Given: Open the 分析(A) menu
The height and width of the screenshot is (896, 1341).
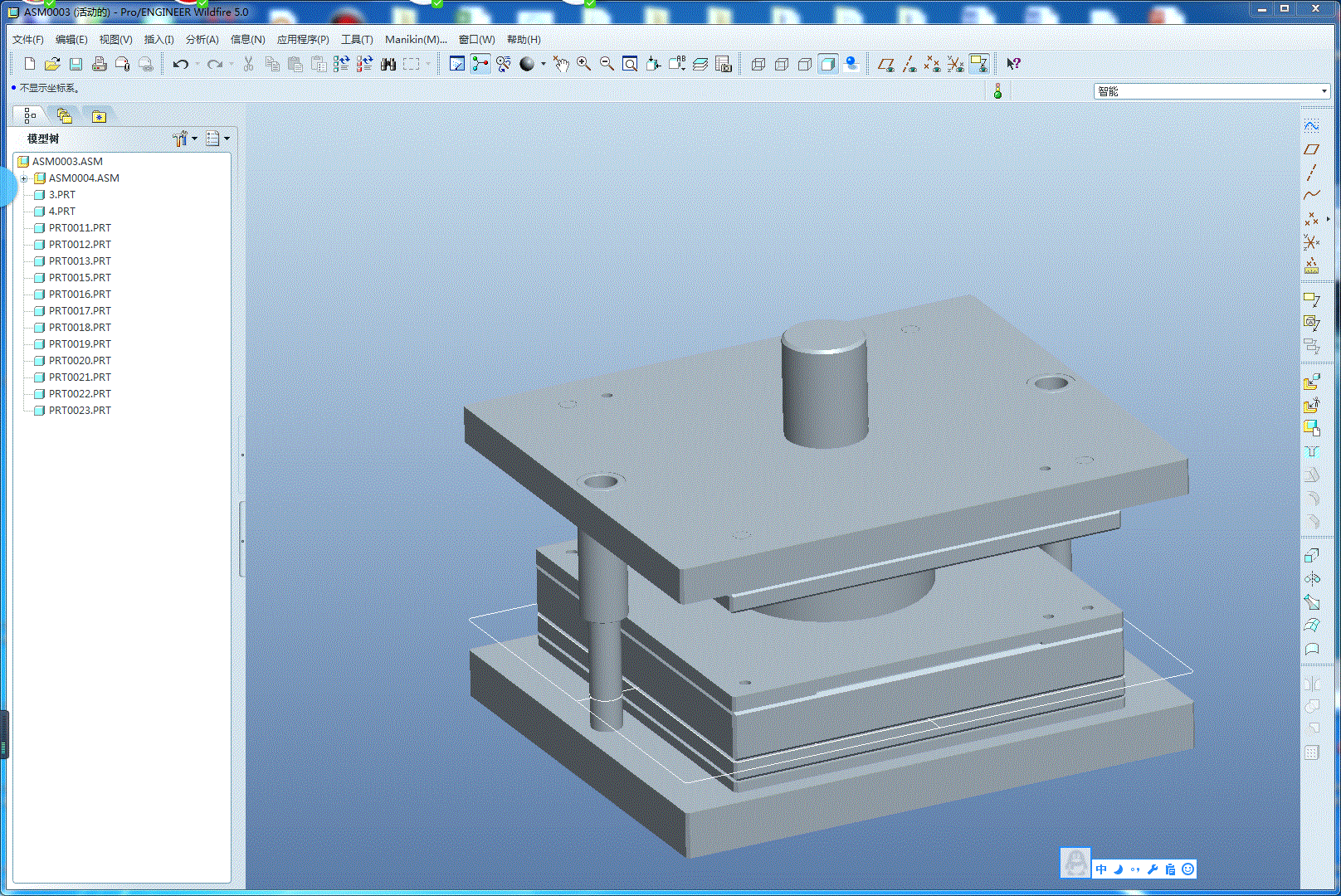Looking at the screenshot, I should click(202, 39).
